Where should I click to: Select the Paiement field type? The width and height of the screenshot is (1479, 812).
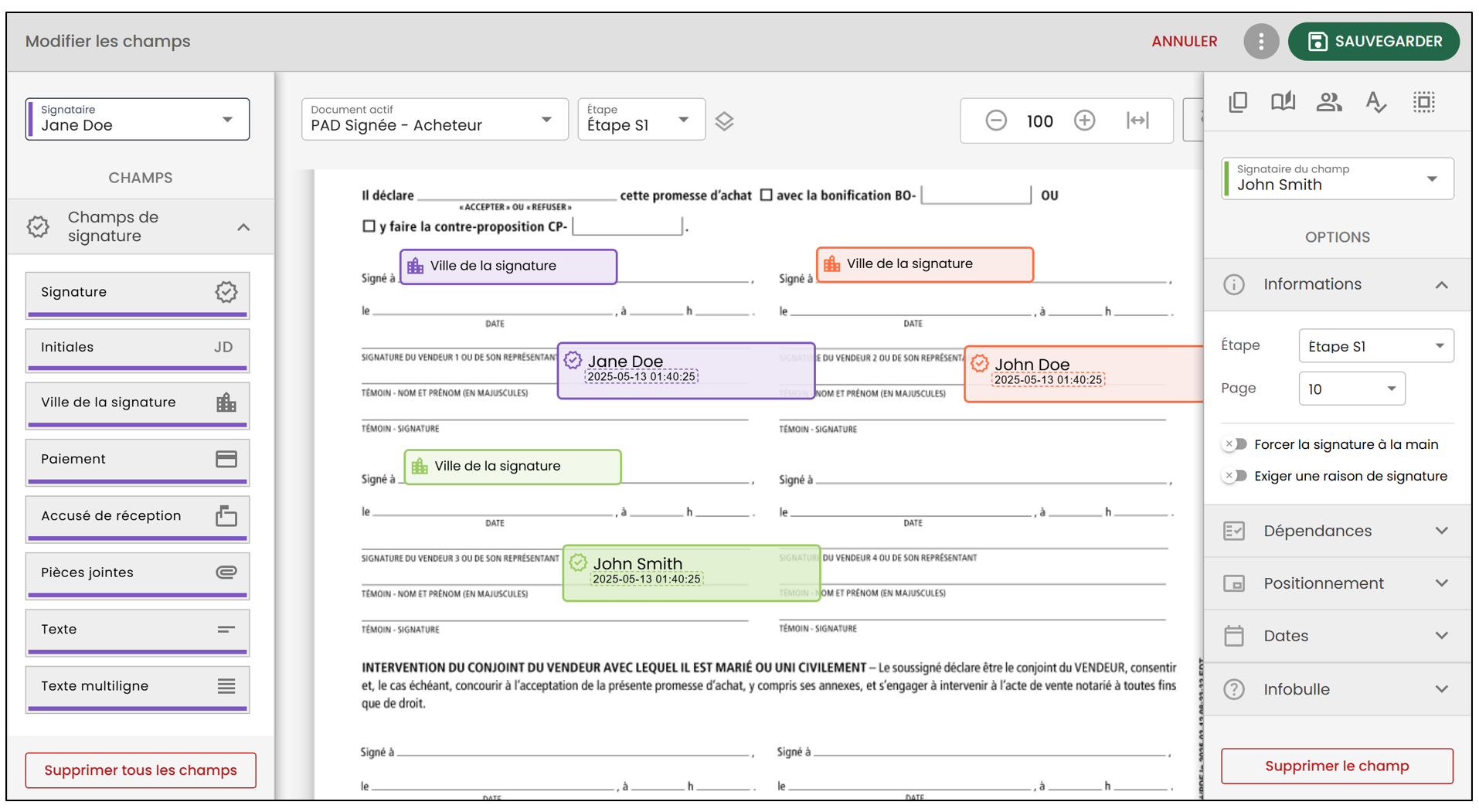pos(138,461)
